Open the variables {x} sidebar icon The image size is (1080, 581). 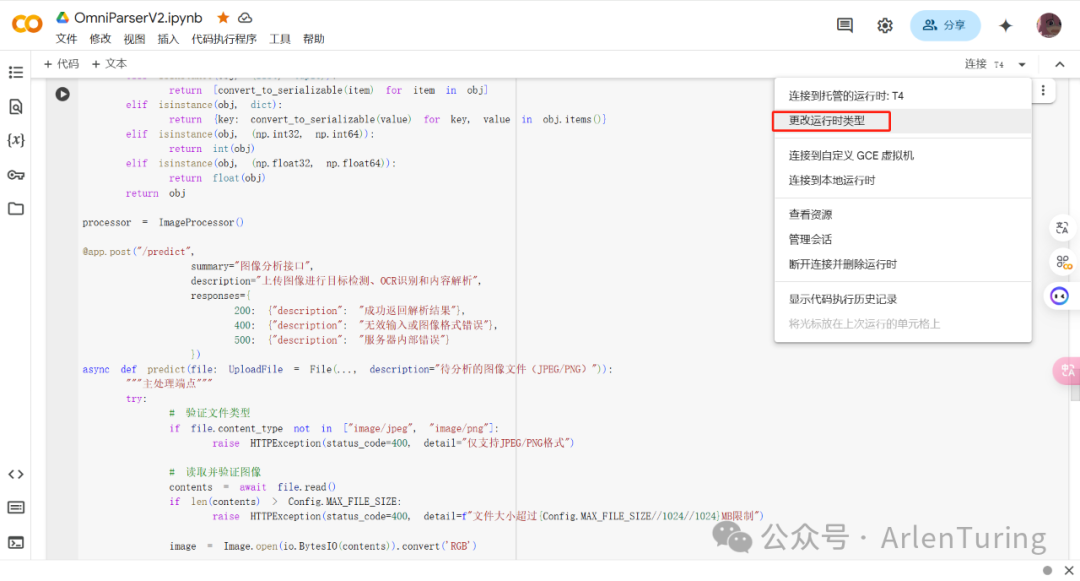pos(16,140)
